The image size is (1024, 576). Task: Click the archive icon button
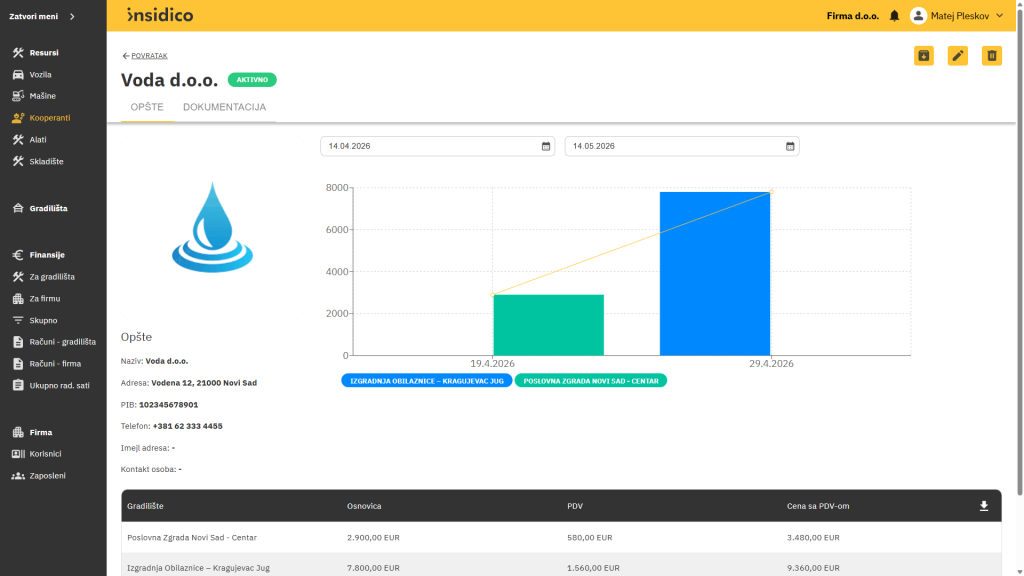point(923,56)
